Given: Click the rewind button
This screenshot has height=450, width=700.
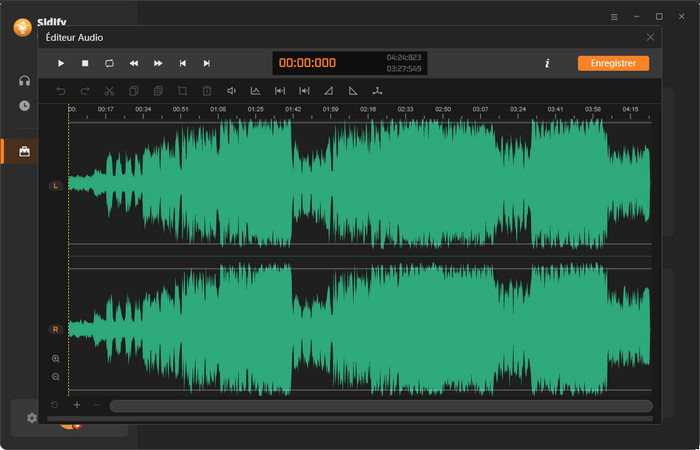Looking at the screenshot, I should (134, 63).
